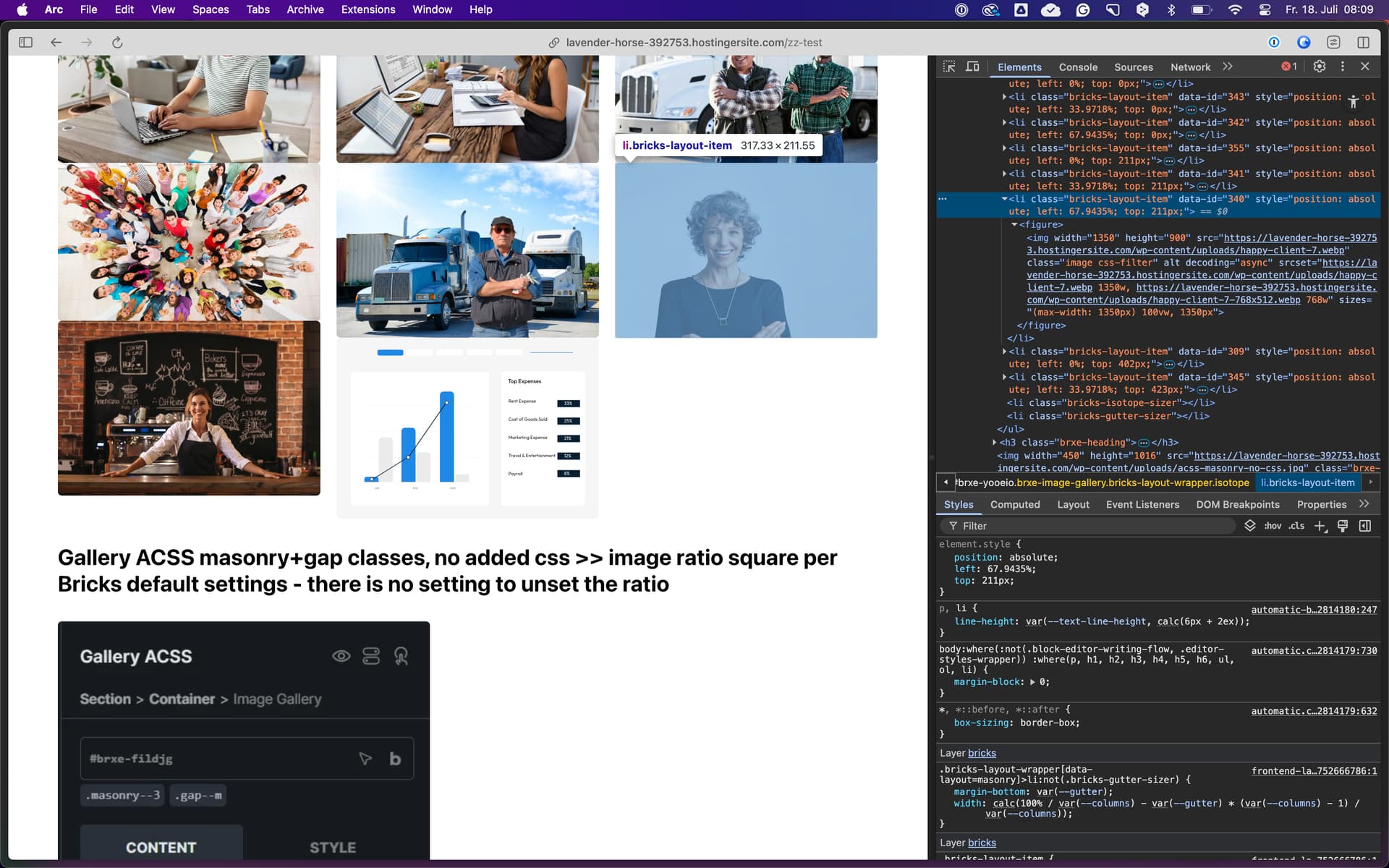Toggle the device toolbar emulation icon
The height and width of the screenshot is (868, 1389).
pos(973,67)
